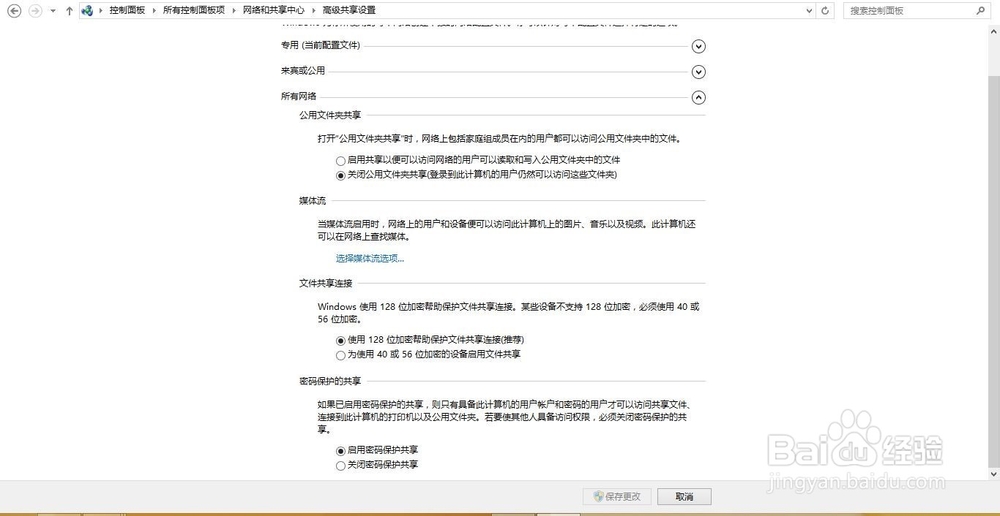
Task: Go forward with the forward arrow
Action: pyautogui.click(x=36, y=11)
